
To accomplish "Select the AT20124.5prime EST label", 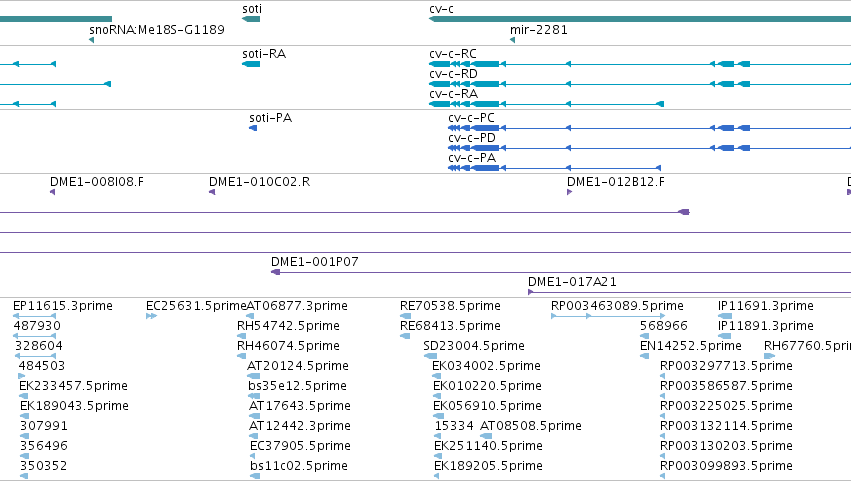I will (x=298, y=366).
